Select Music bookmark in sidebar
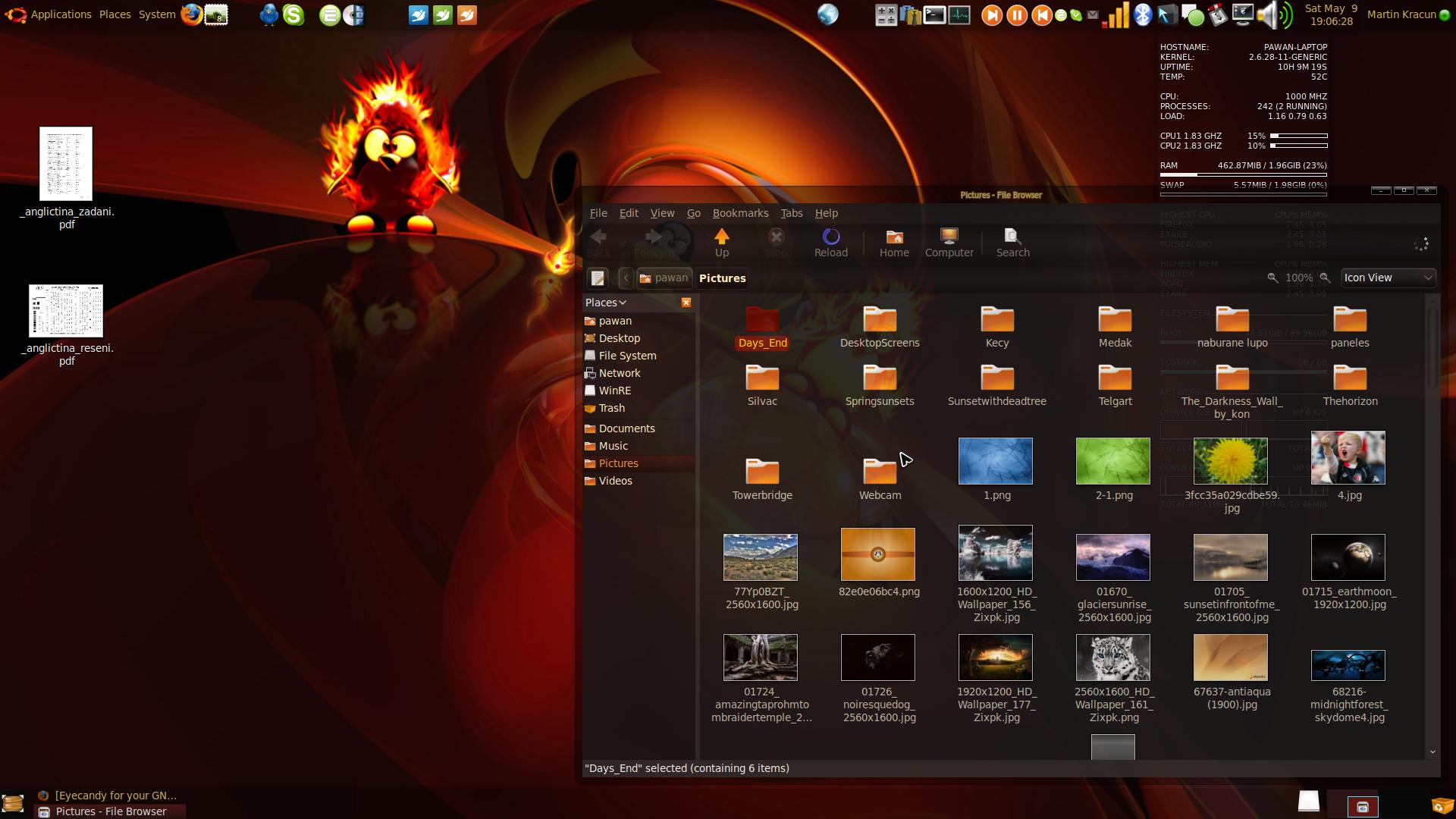The height and width of the screenshot is (819, 1456). tap(639, 446)
